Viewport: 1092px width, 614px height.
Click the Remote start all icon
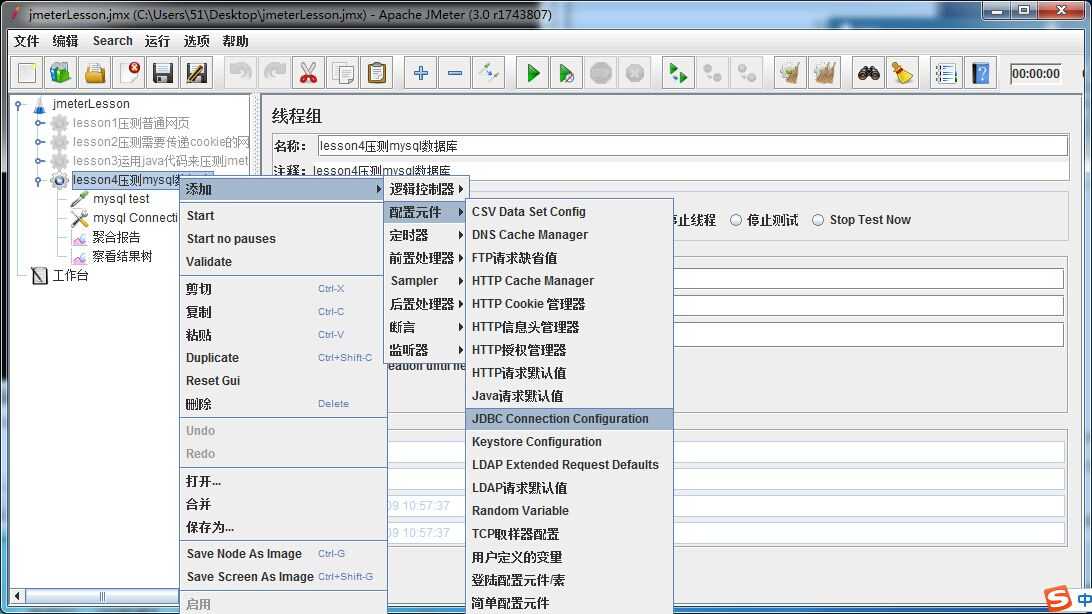pos(678,73)
